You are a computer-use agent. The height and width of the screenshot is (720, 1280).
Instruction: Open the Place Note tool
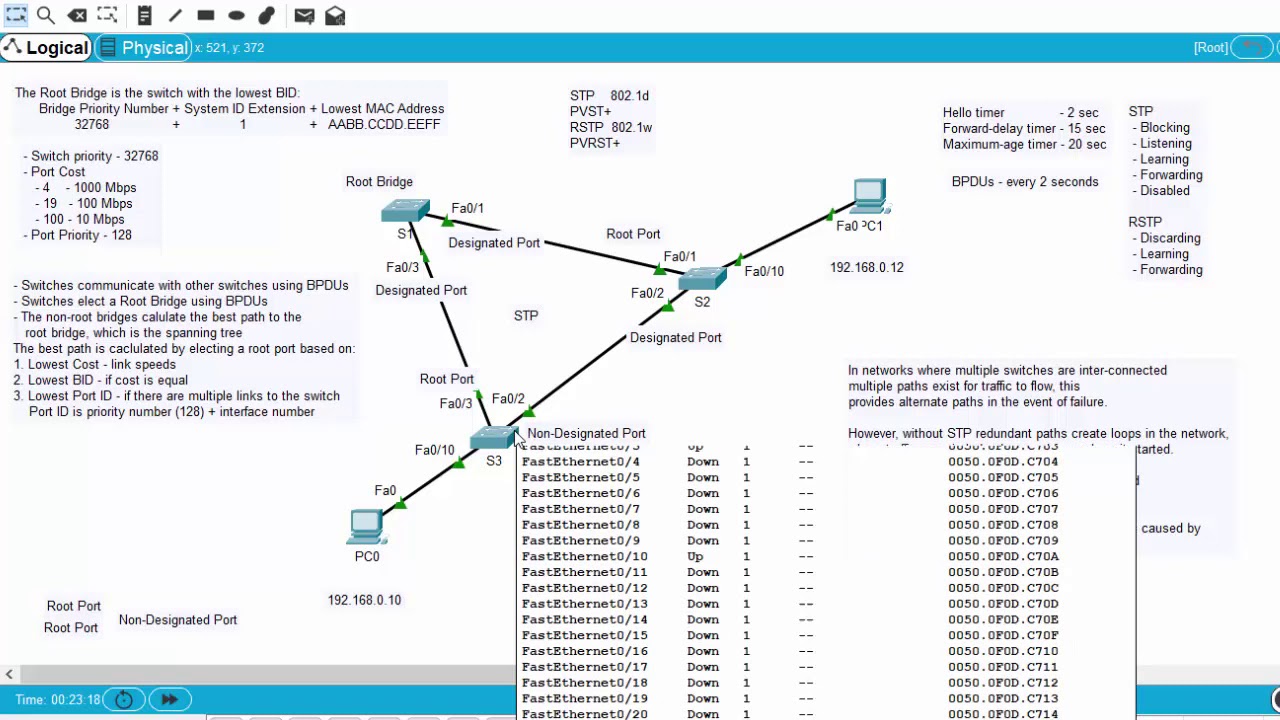(145, 15)
